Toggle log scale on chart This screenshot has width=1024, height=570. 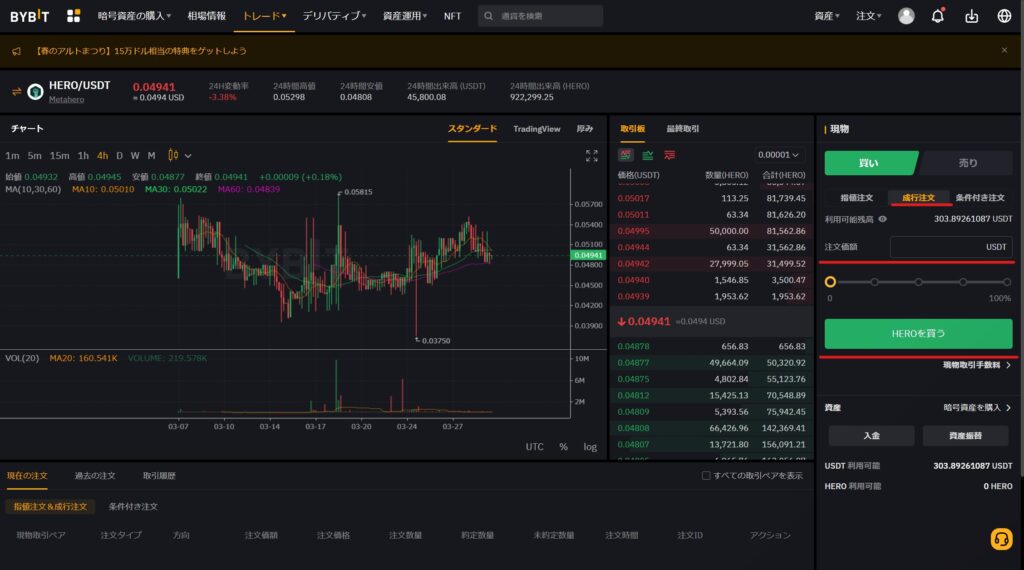pyautogui.click(x=590, y=447)
